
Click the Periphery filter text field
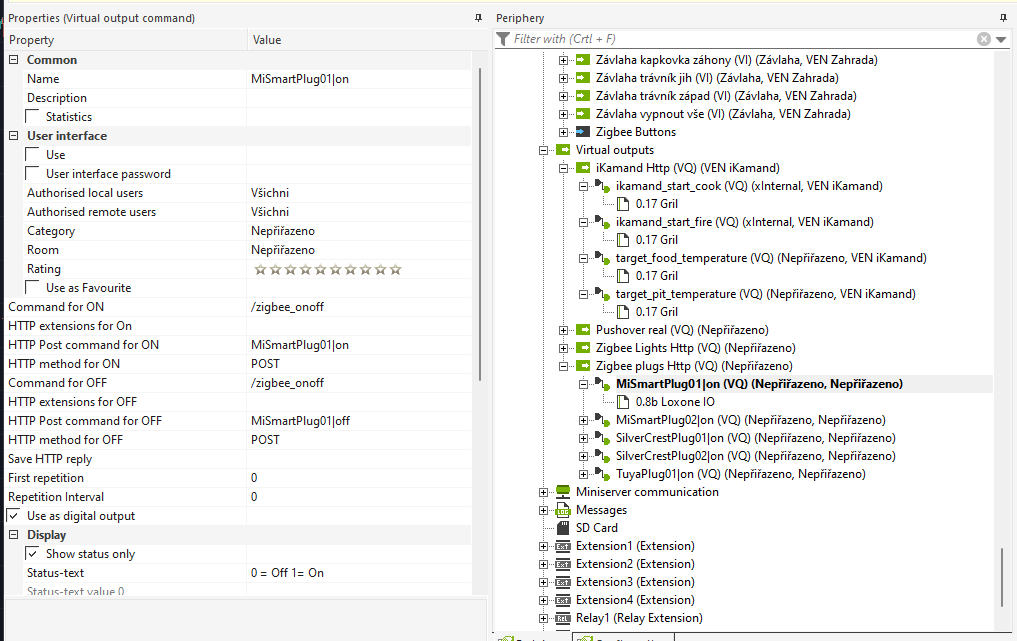click(743, 39)
